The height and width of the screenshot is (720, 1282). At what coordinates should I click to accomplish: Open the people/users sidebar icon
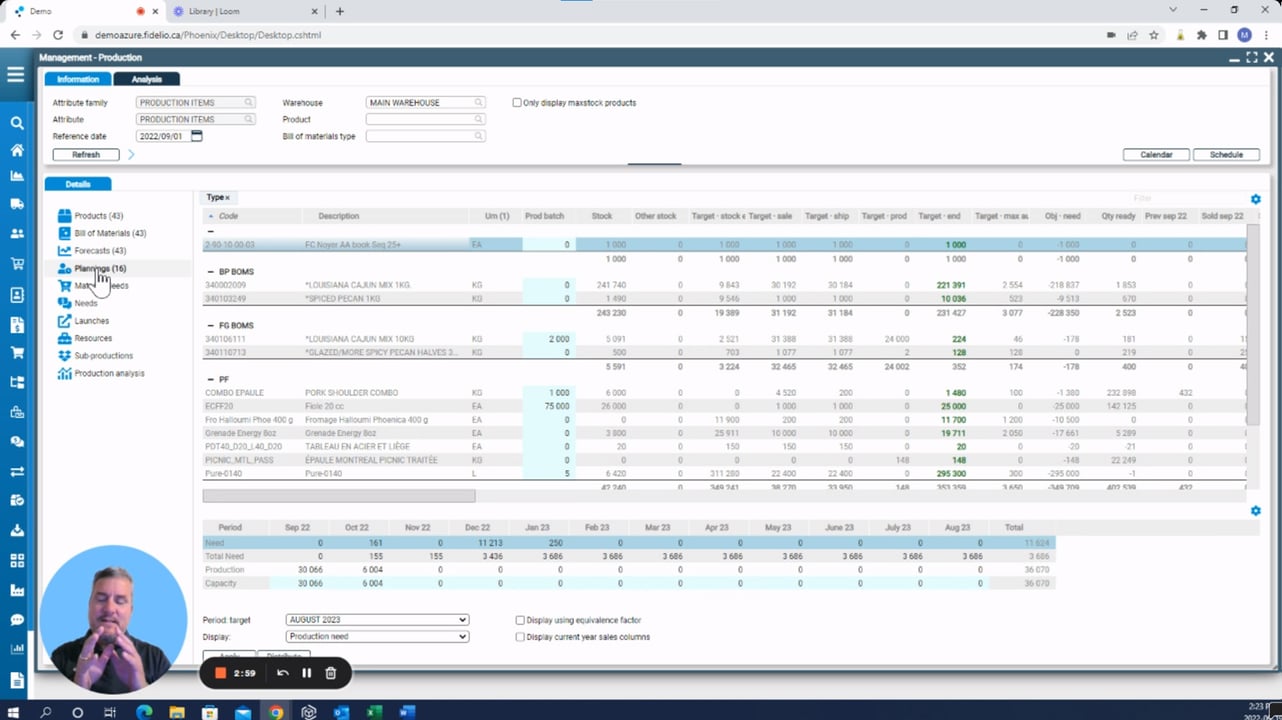(16, 234)
